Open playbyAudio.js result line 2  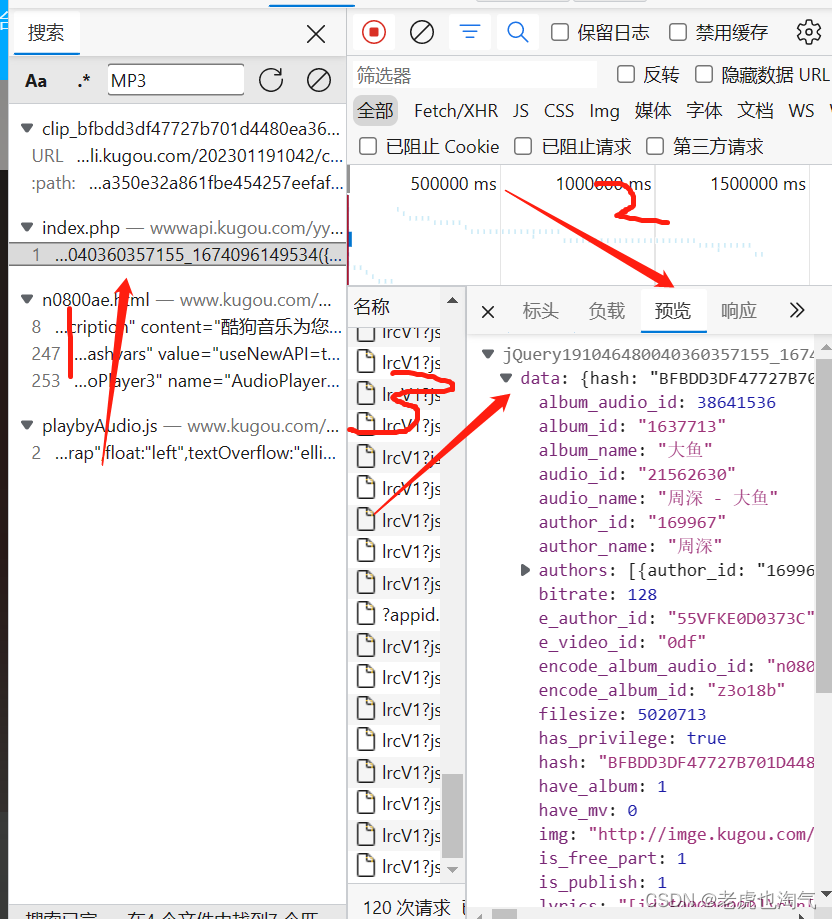(x=178, y=452)
